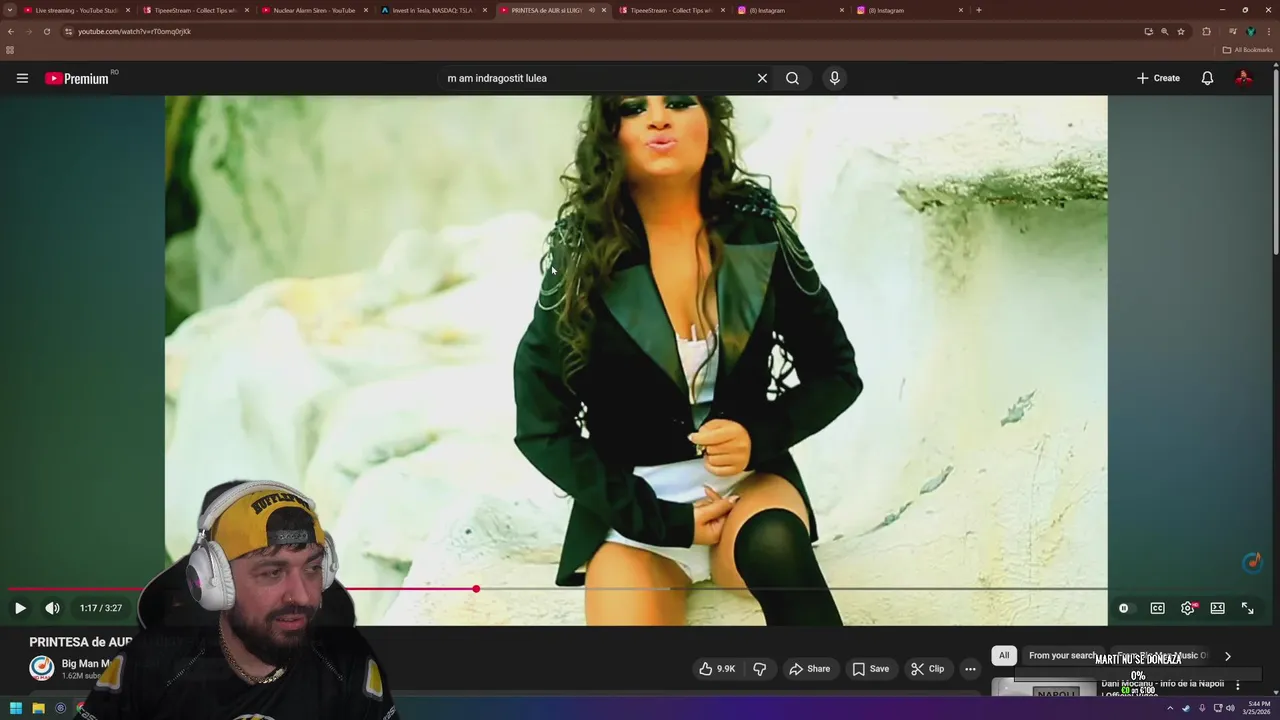Resume video playback
The height and width of the screenshot is (720, 1280).
(x=20, y=608)
